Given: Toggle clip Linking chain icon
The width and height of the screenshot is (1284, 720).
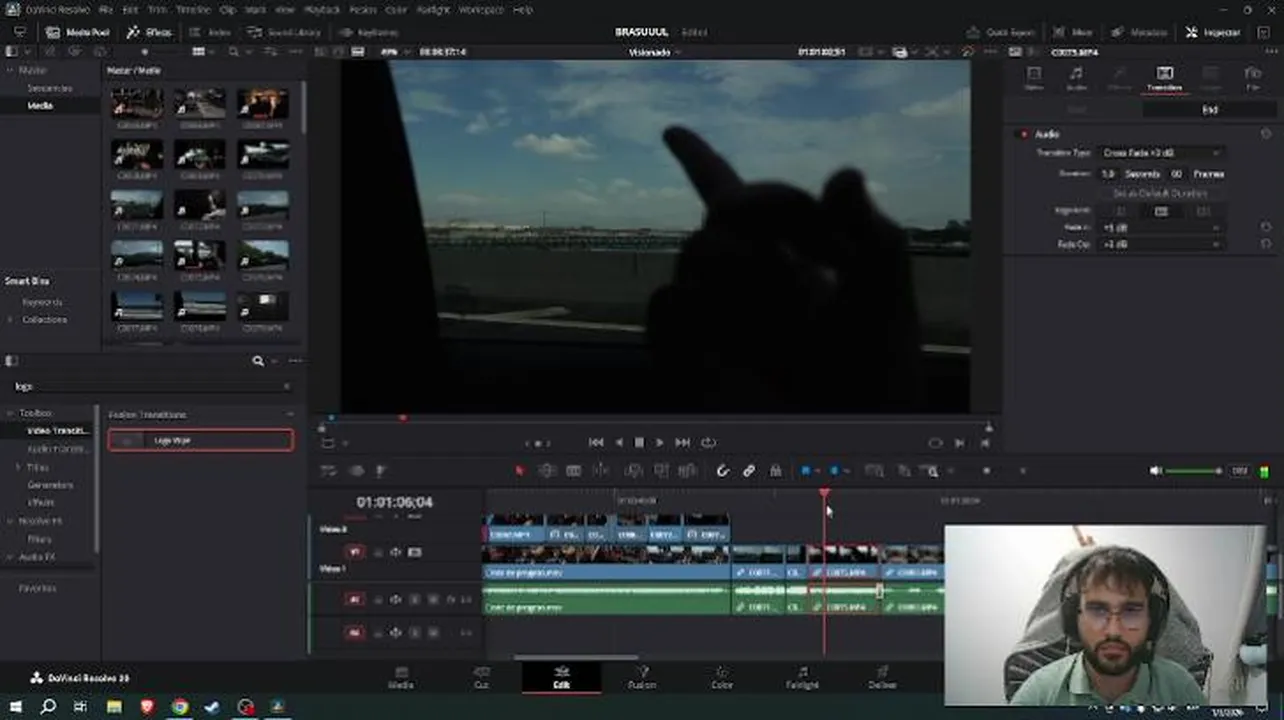Looking at the screenshot, I should tap(749, 471).
